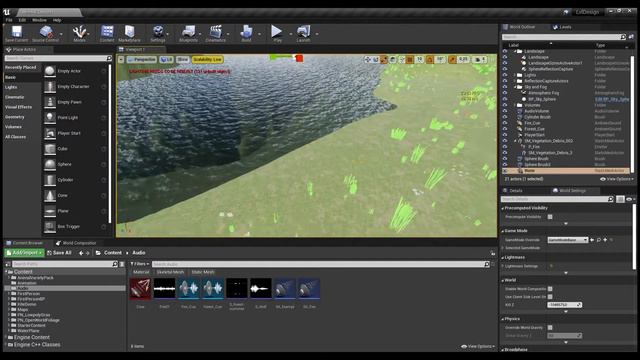The height and width of the screenshot is (360, 640).
Task: Open the Cinematics clapperboard icon
Action: (216, 32)
